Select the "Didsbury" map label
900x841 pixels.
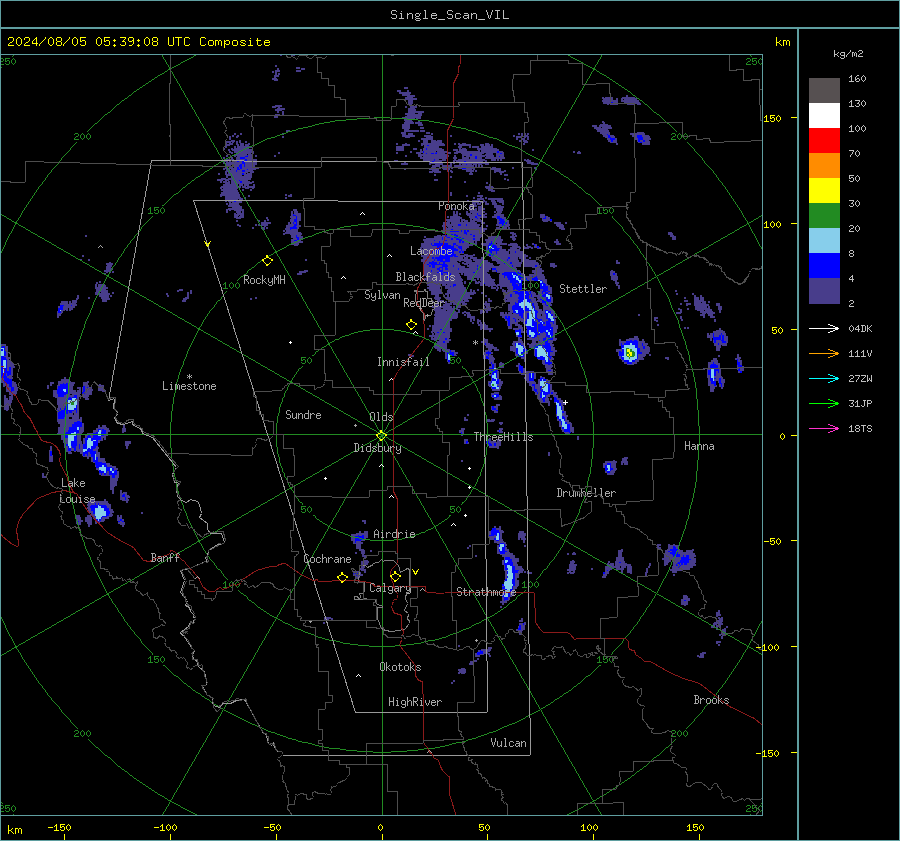377,448
